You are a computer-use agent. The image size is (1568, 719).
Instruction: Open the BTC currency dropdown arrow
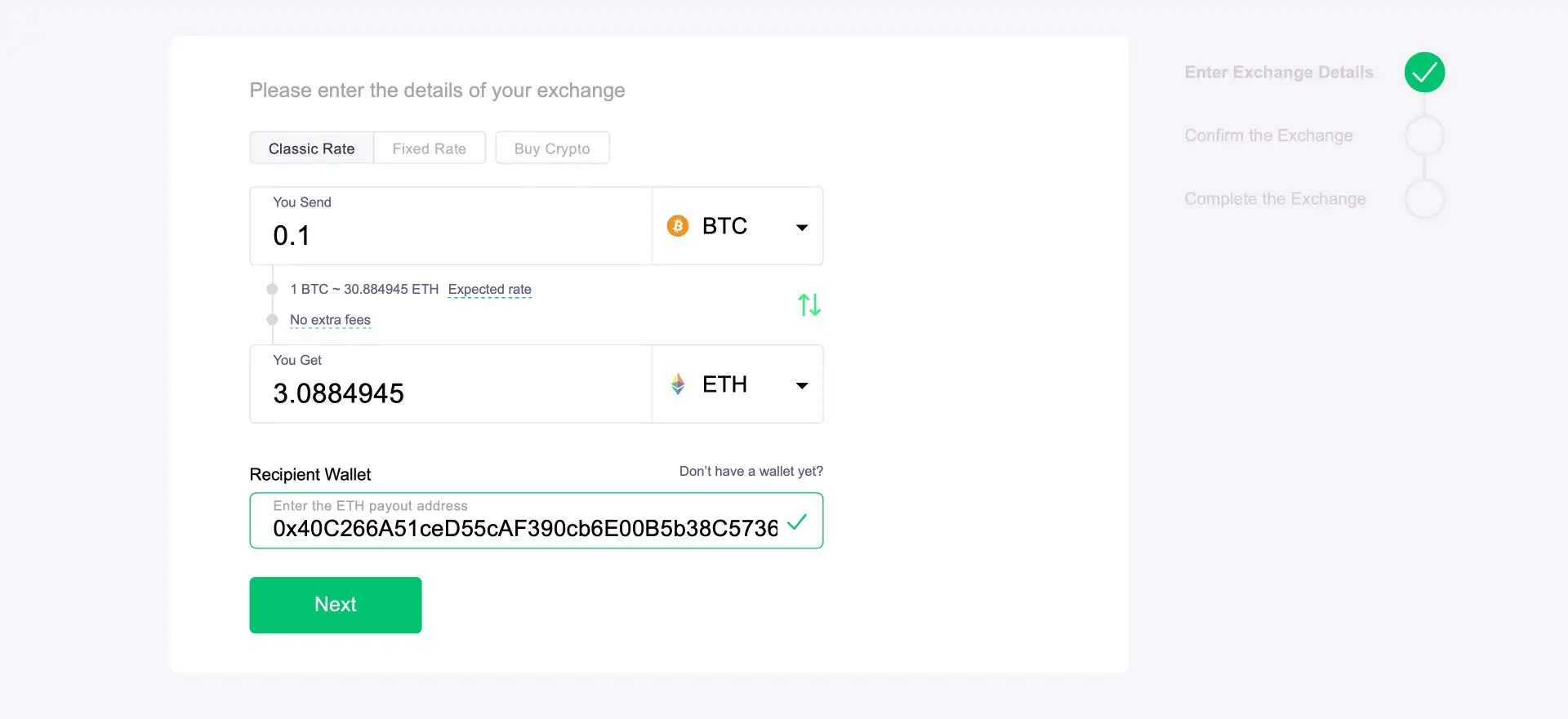802,228
